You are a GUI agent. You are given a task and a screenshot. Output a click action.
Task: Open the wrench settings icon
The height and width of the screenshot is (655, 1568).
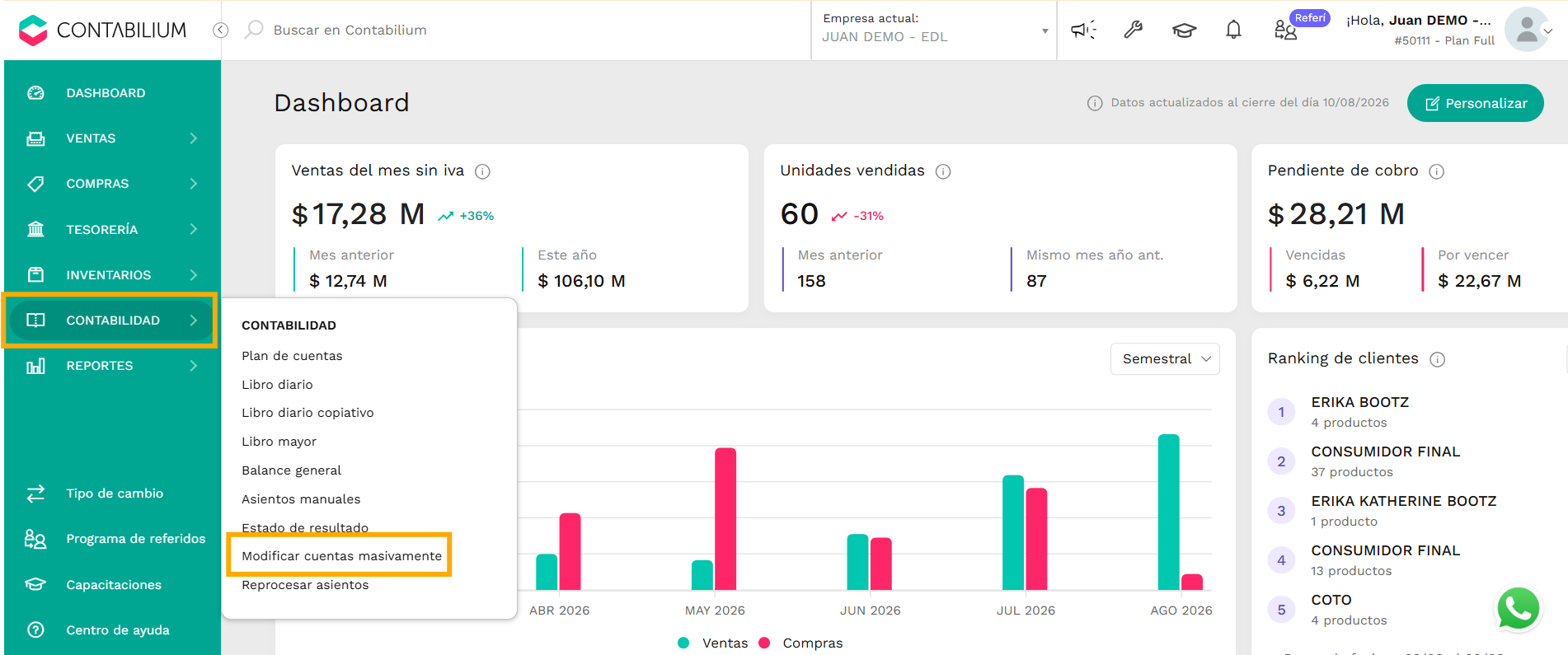[x=1134, y=30]
